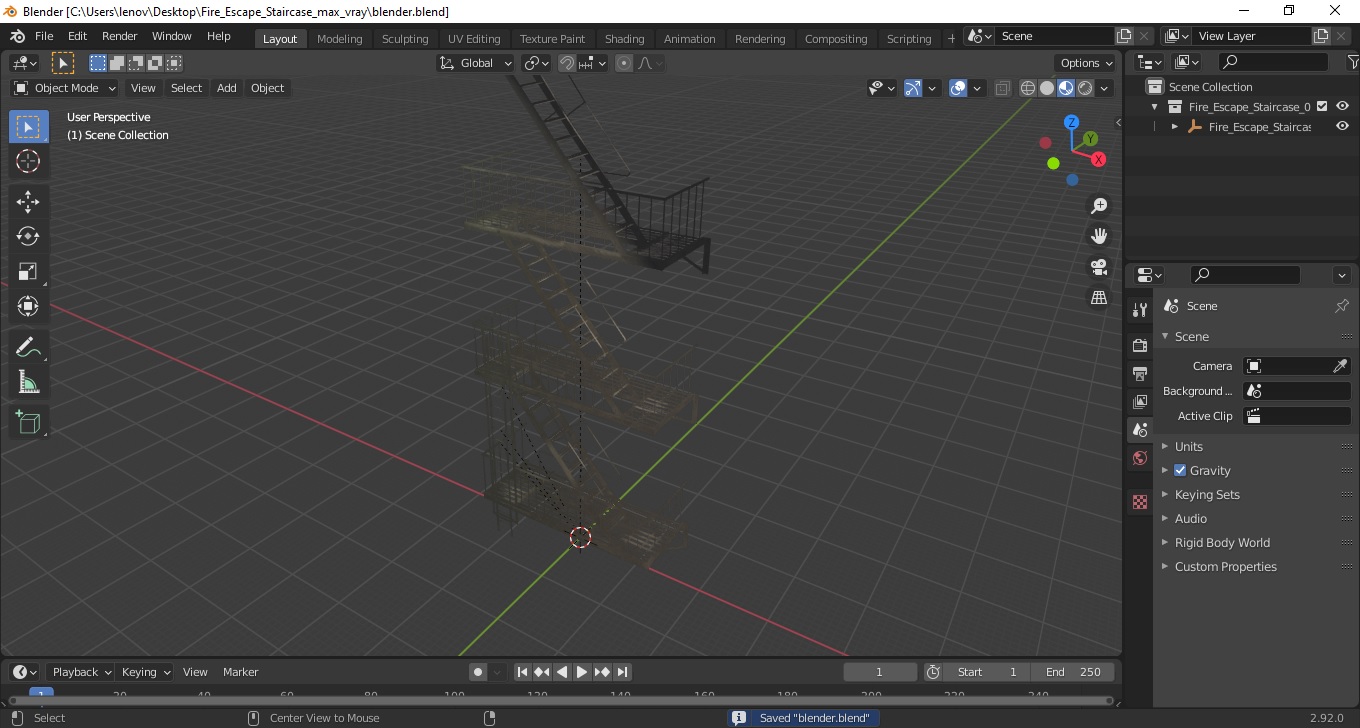Expand Fire_Escape_Staircas object tree row
Viewport: 1360px width, 728px height.
1175,127
